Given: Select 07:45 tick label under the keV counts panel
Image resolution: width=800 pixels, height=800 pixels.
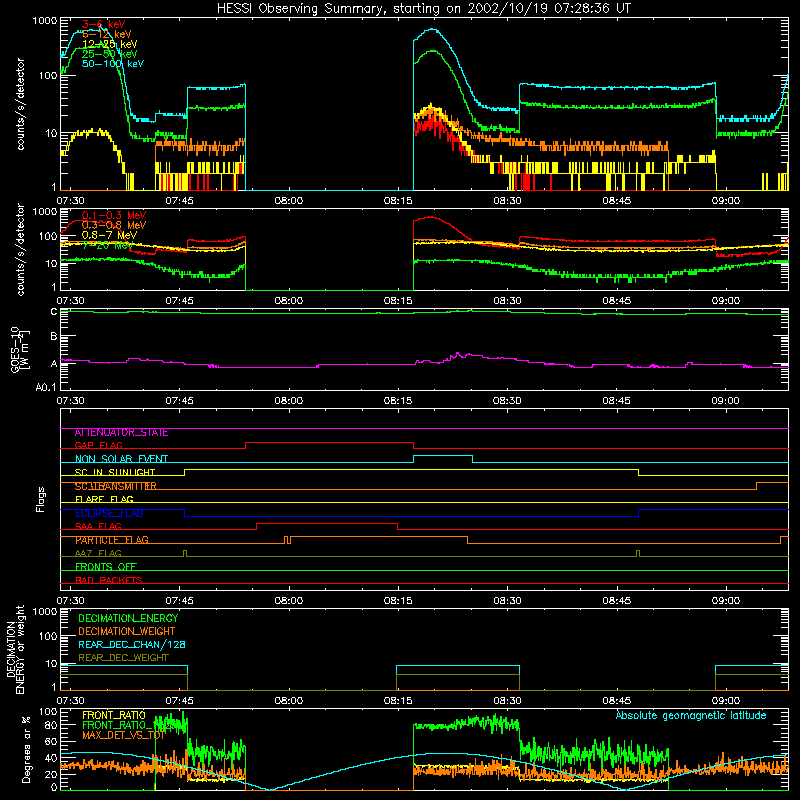Looking at the screenshot, I should coord(180,201).
